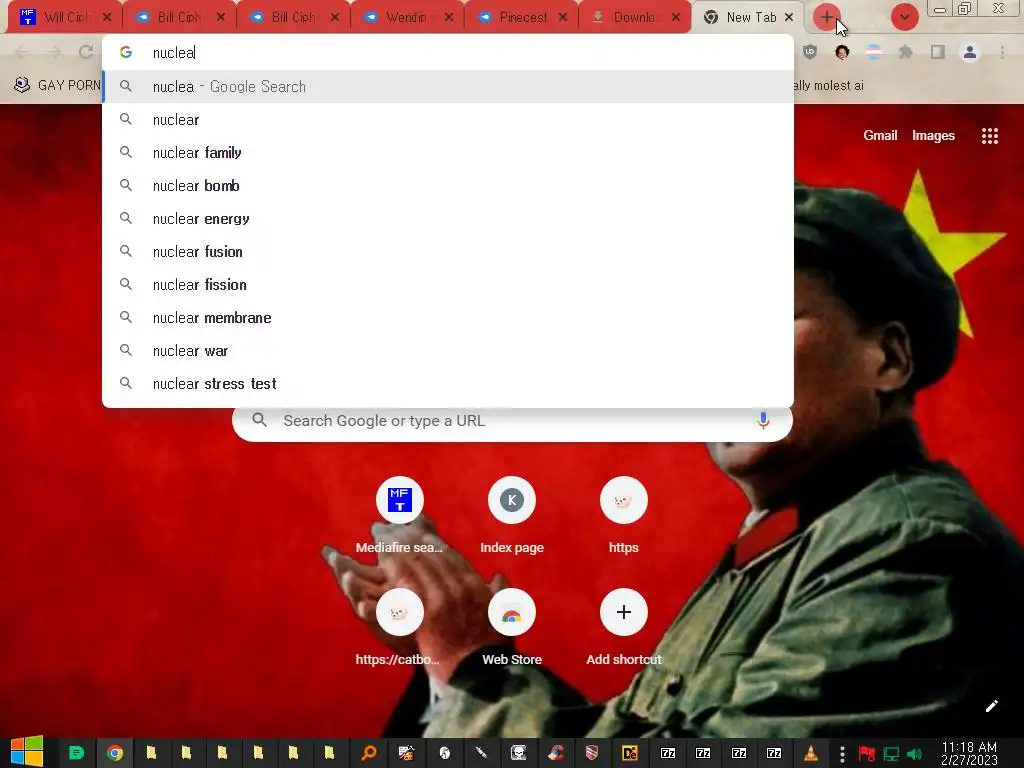Open Gmail link
The width and height of the screenshot is (1024, 768).
[x=880, y=135]
